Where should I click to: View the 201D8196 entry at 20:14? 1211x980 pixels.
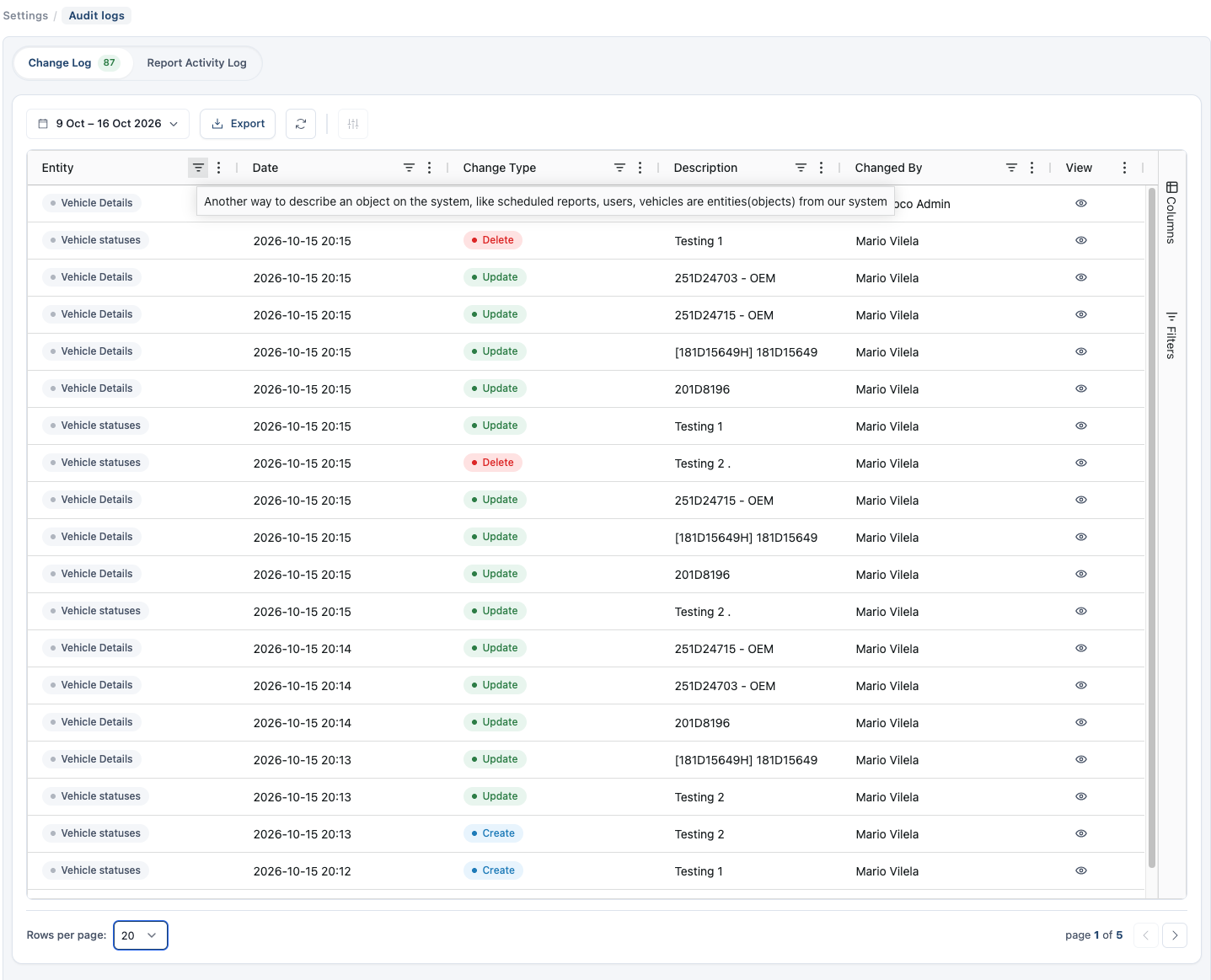1081,722
